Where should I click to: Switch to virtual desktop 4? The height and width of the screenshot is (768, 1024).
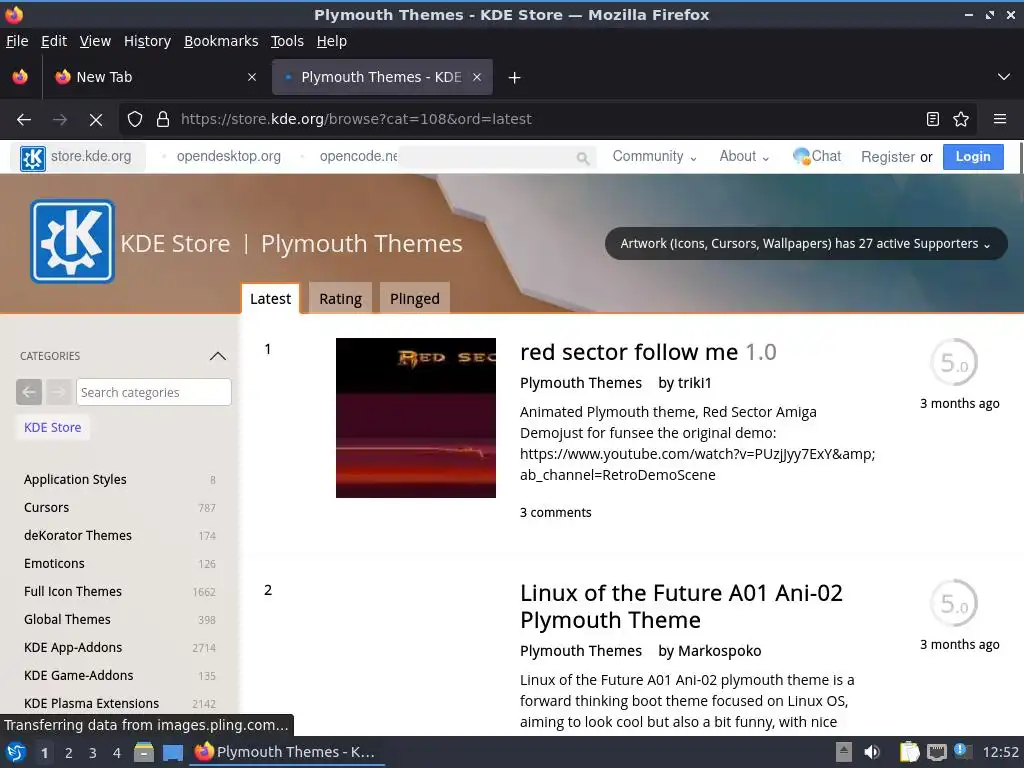point(117,753)
